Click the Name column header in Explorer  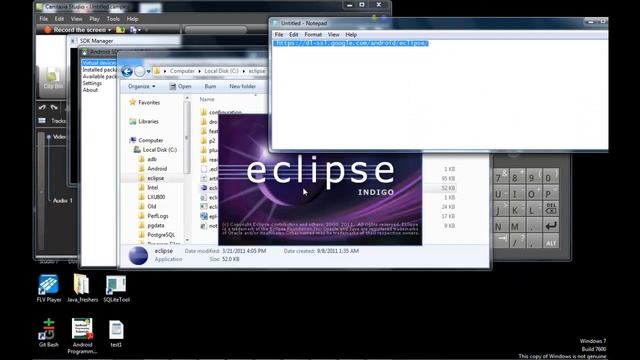pyautogui.click(x=207, y=99)
